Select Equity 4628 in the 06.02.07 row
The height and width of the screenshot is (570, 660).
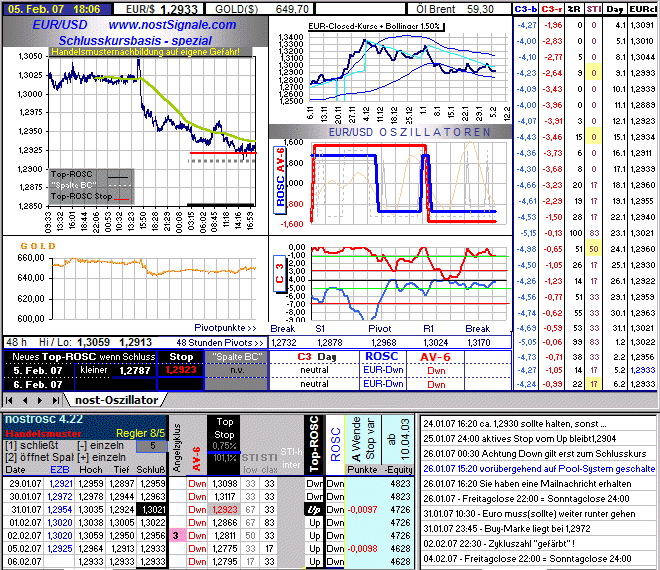(x=400, y=562)
